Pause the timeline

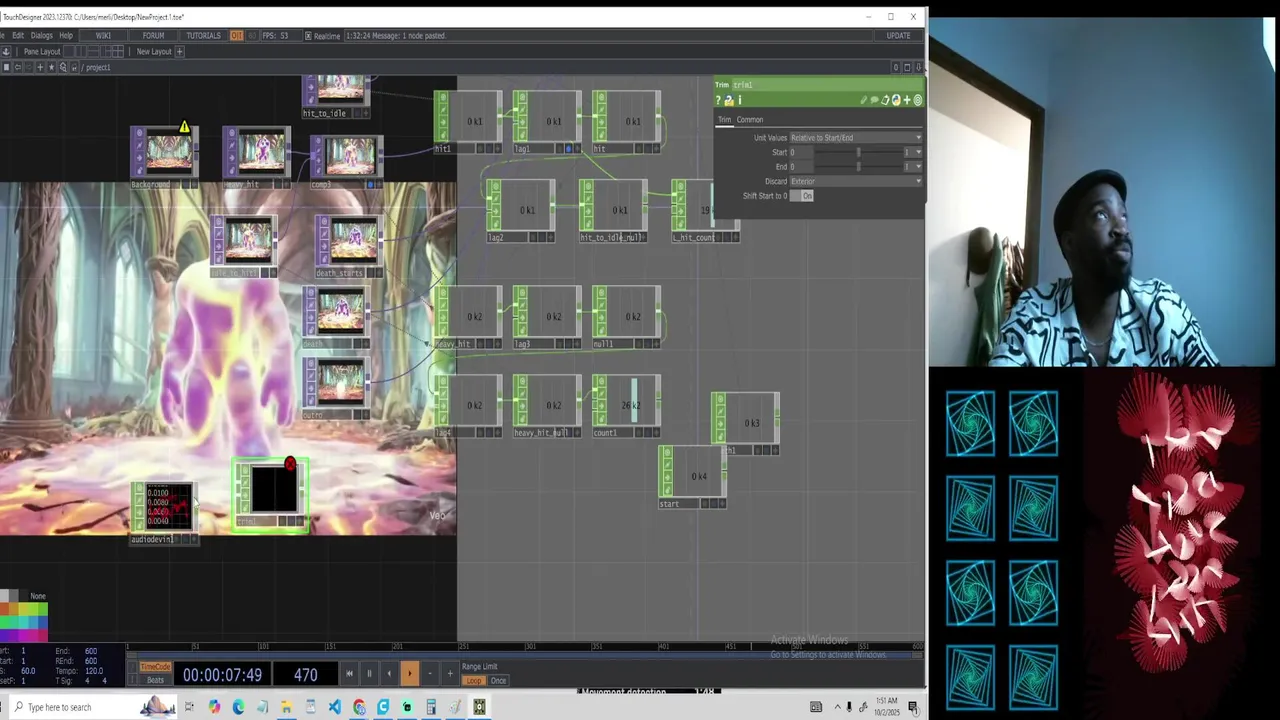(x=369, y=674)
